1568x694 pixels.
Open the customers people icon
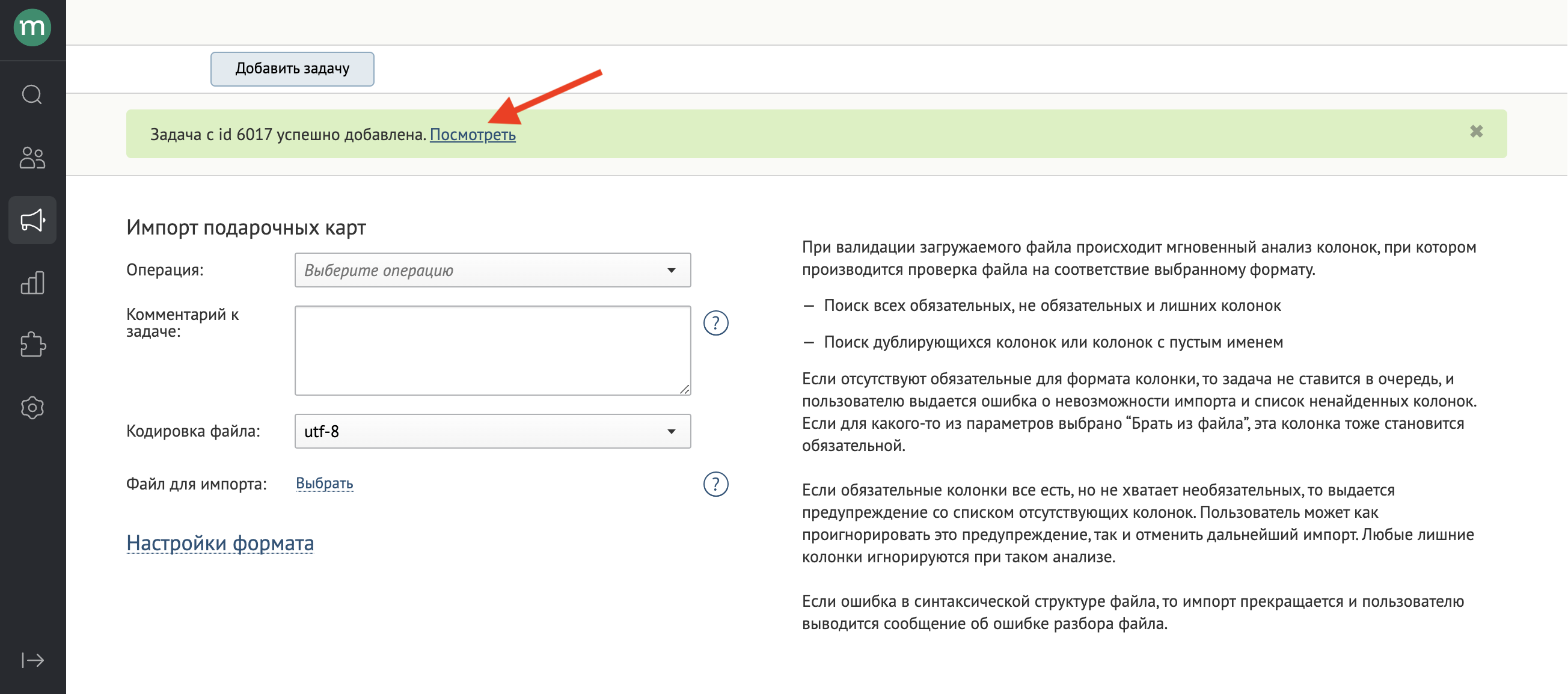tap(32, 158)
